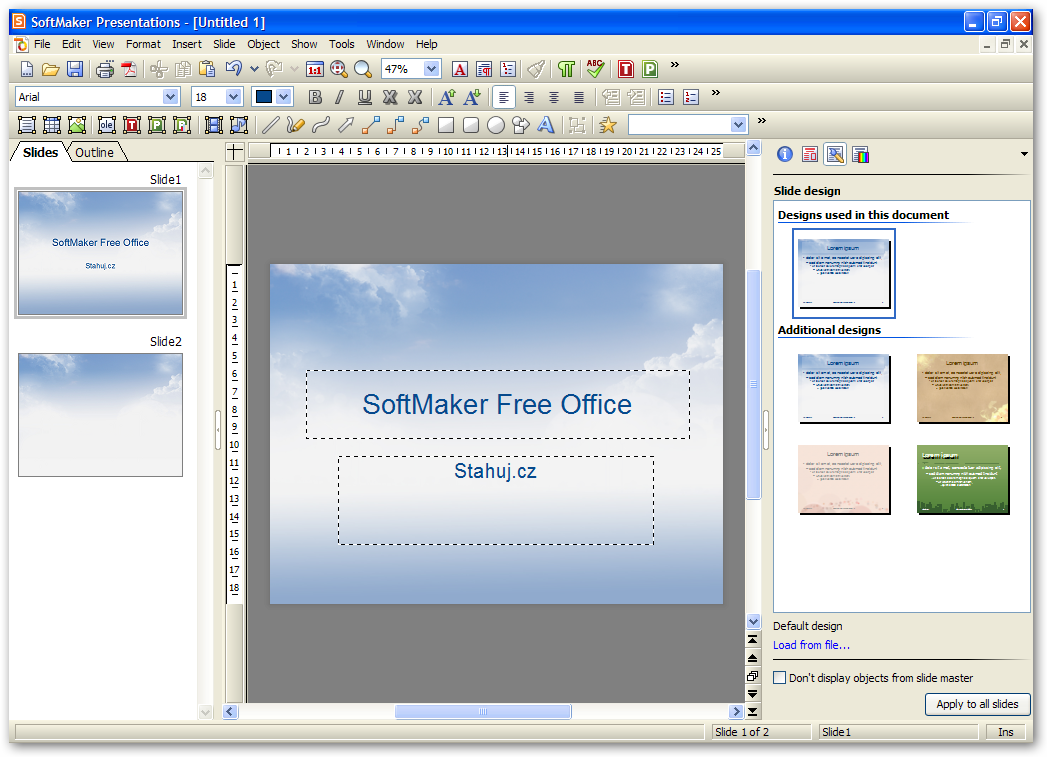
Task: Open the info icon in sidebar
Action: [x=785, y=154]
